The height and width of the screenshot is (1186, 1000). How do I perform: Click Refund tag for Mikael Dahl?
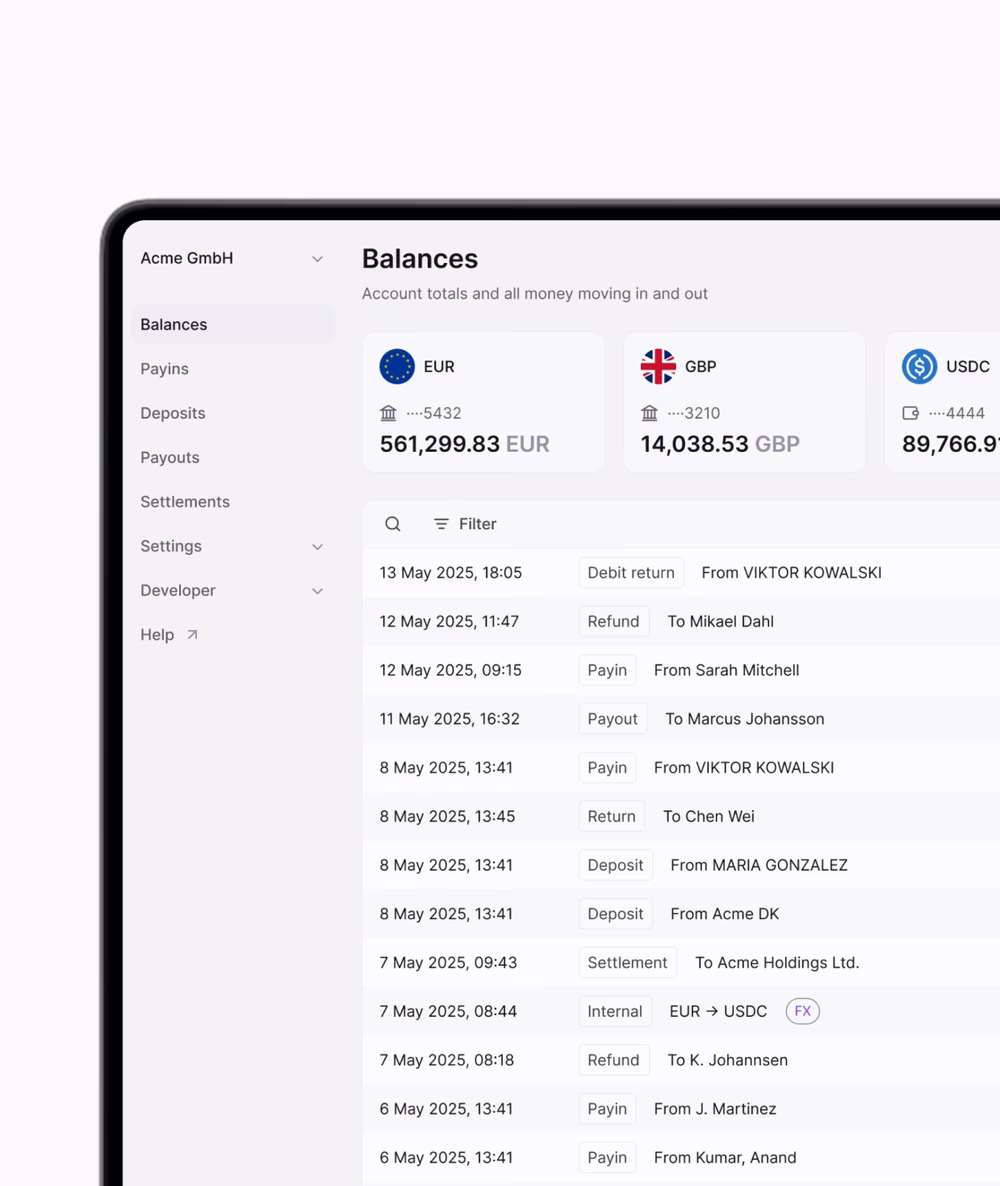(x=613, y=622)
